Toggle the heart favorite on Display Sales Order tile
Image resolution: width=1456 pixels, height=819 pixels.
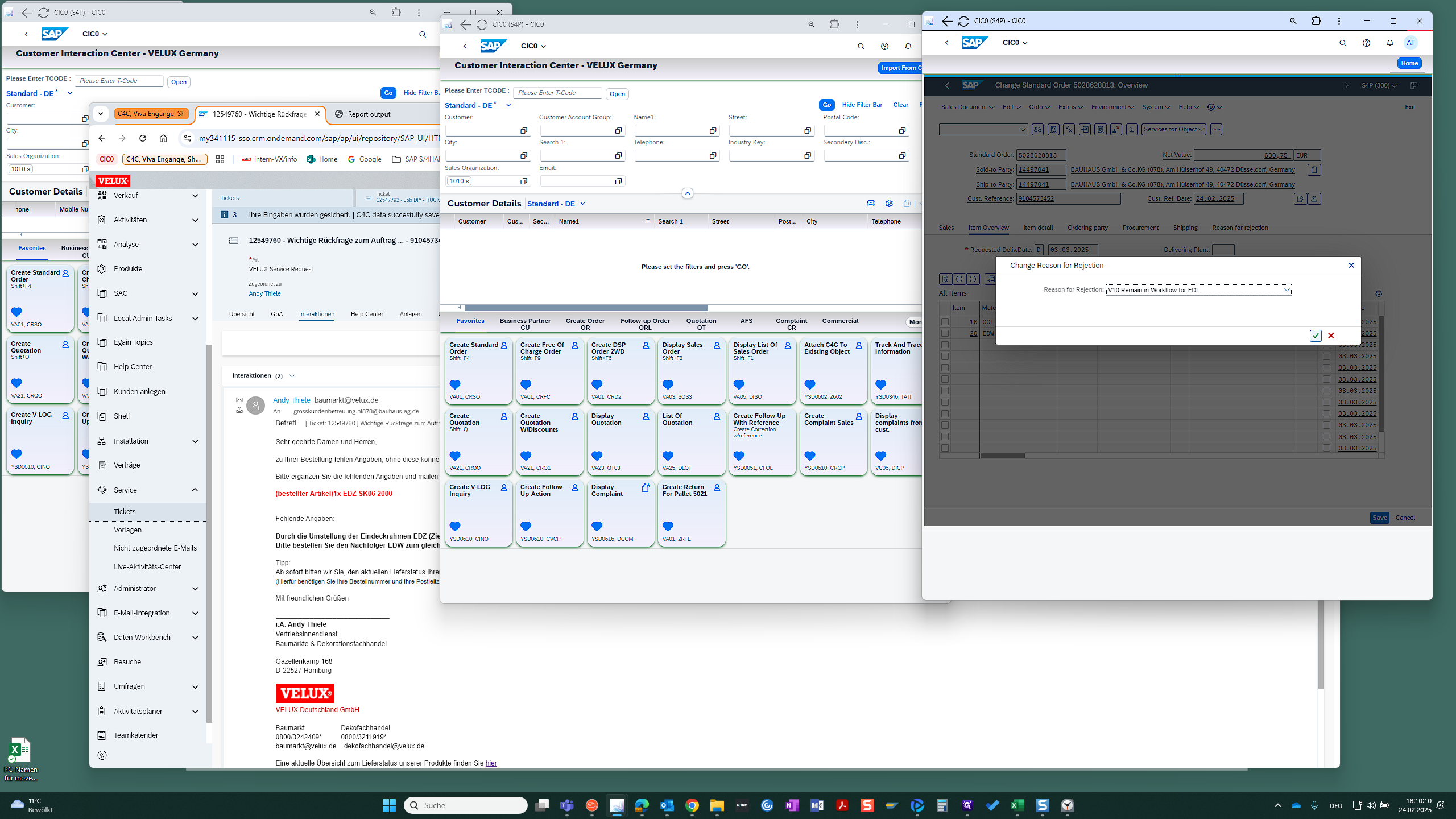pyautogui.click(x=668, y=384)
